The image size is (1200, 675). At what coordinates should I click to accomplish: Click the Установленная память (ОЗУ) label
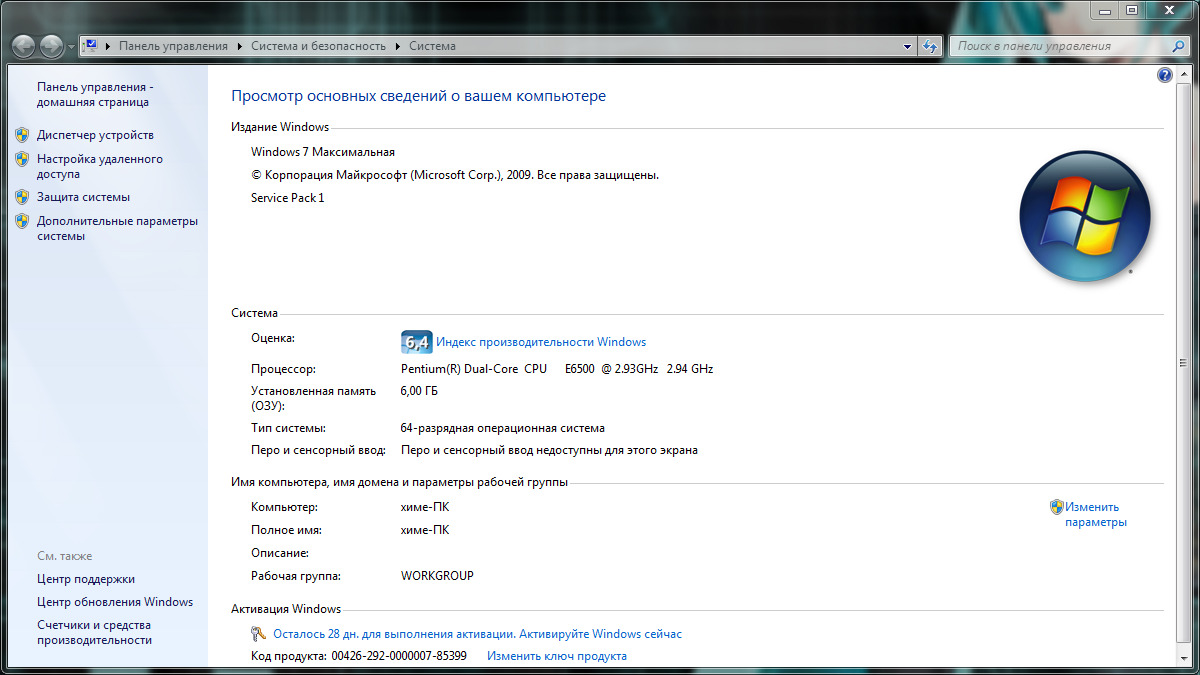pyautogui.click(x=314, y=398)
